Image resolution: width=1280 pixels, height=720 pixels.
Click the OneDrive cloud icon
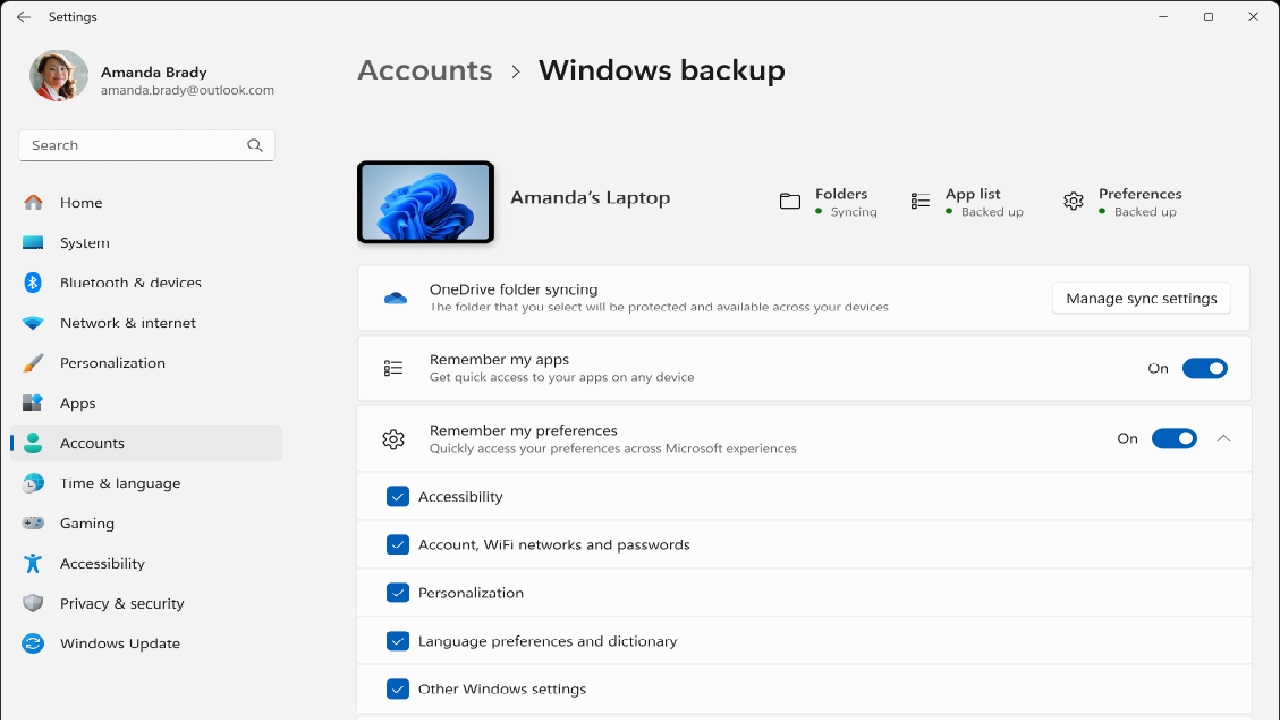(x=395, y=297)
